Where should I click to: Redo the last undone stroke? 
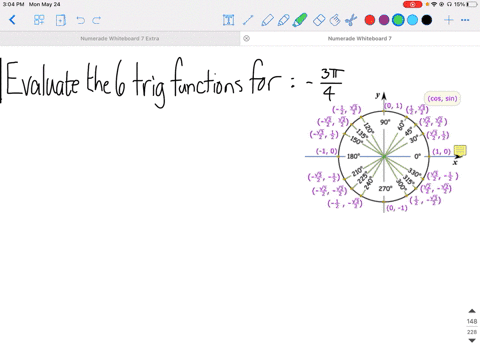point(97,20)
